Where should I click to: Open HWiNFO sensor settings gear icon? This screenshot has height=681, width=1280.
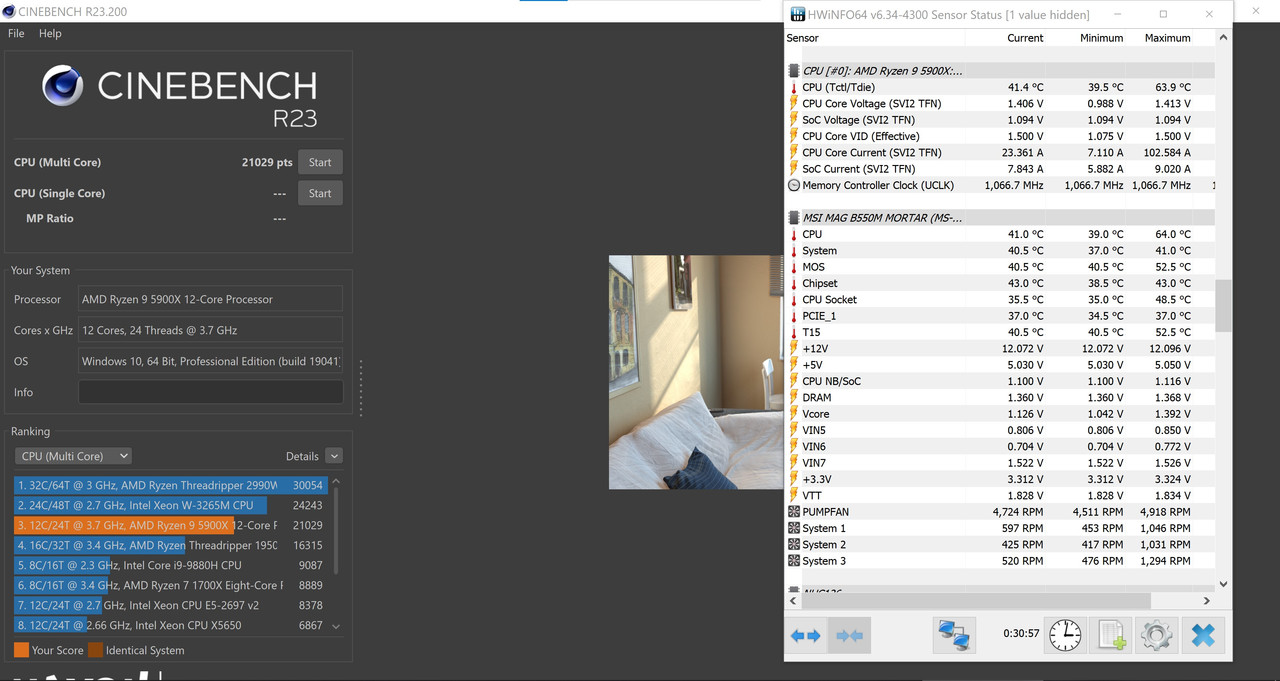pos(1156,635)
